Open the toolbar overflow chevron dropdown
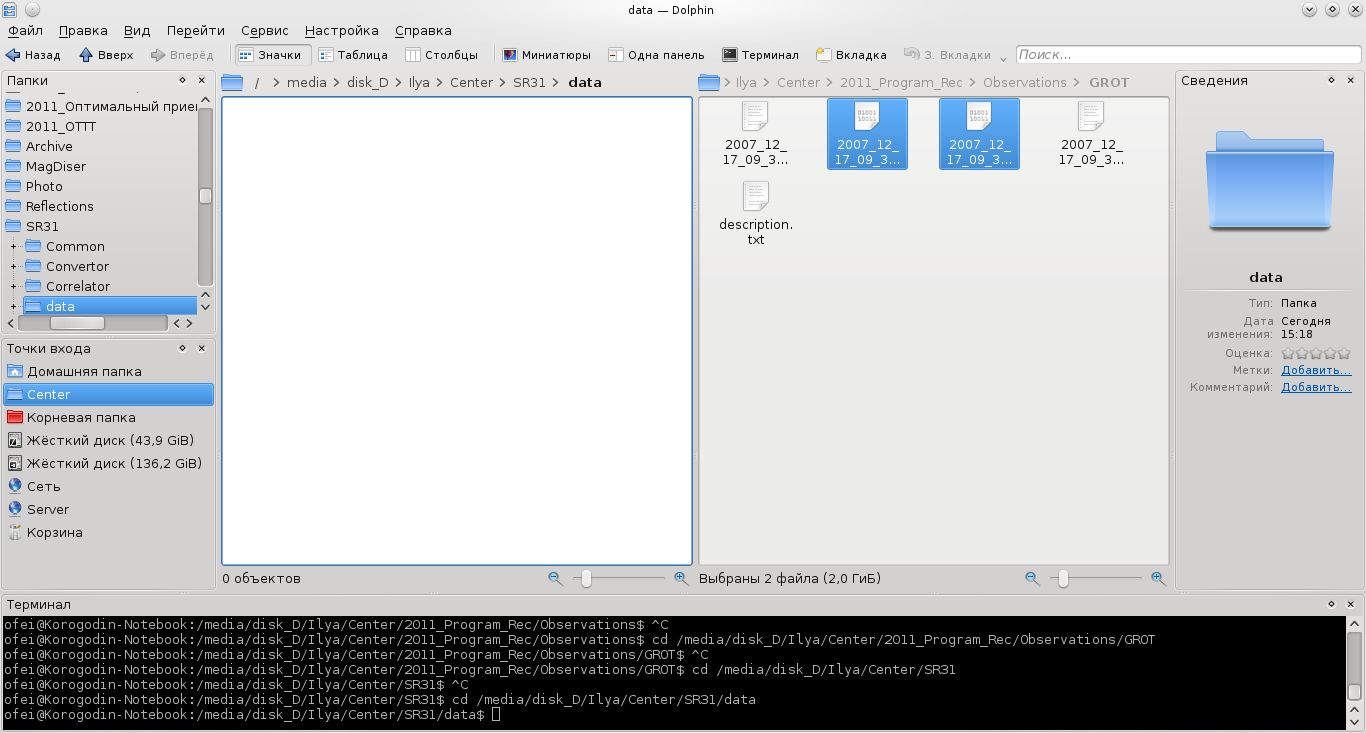This screenshot has height=733, width=1366. pyautogui.click(x=1003, y=56)
